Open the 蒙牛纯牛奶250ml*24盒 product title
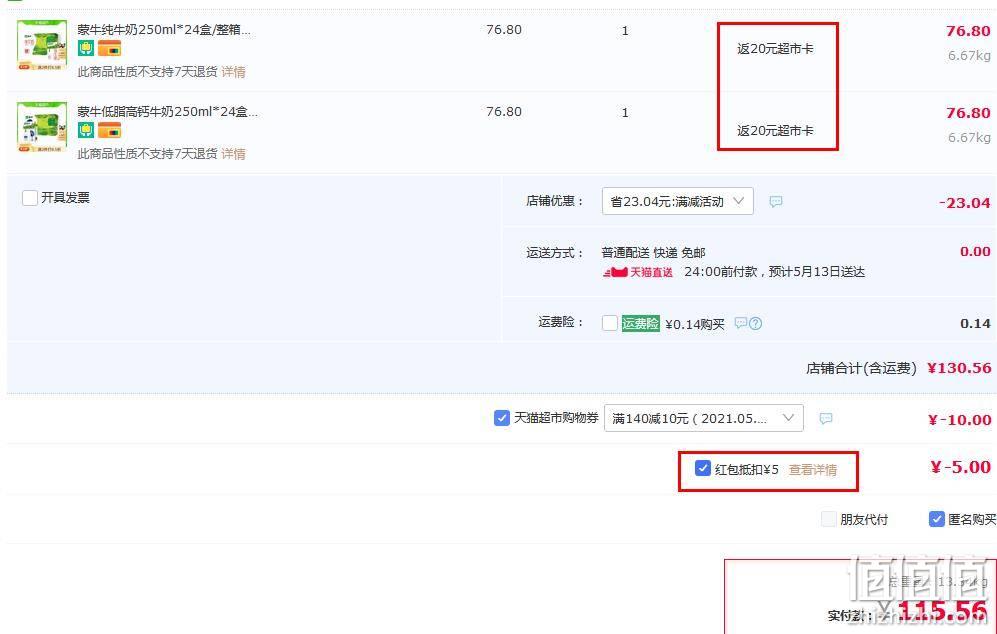The height and width of the screenshot is (634, 997). coord(164,30)
